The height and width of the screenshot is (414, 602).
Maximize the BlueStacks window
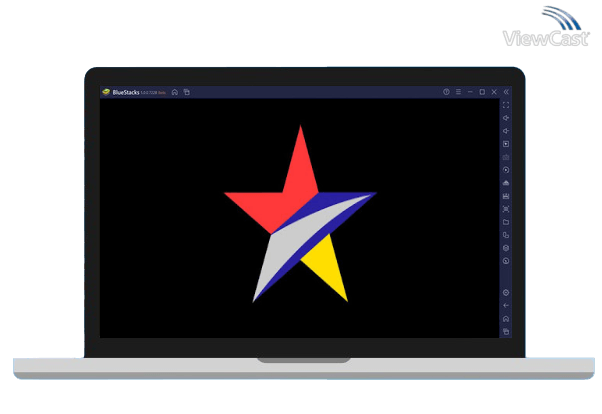[x=482, y=92]
